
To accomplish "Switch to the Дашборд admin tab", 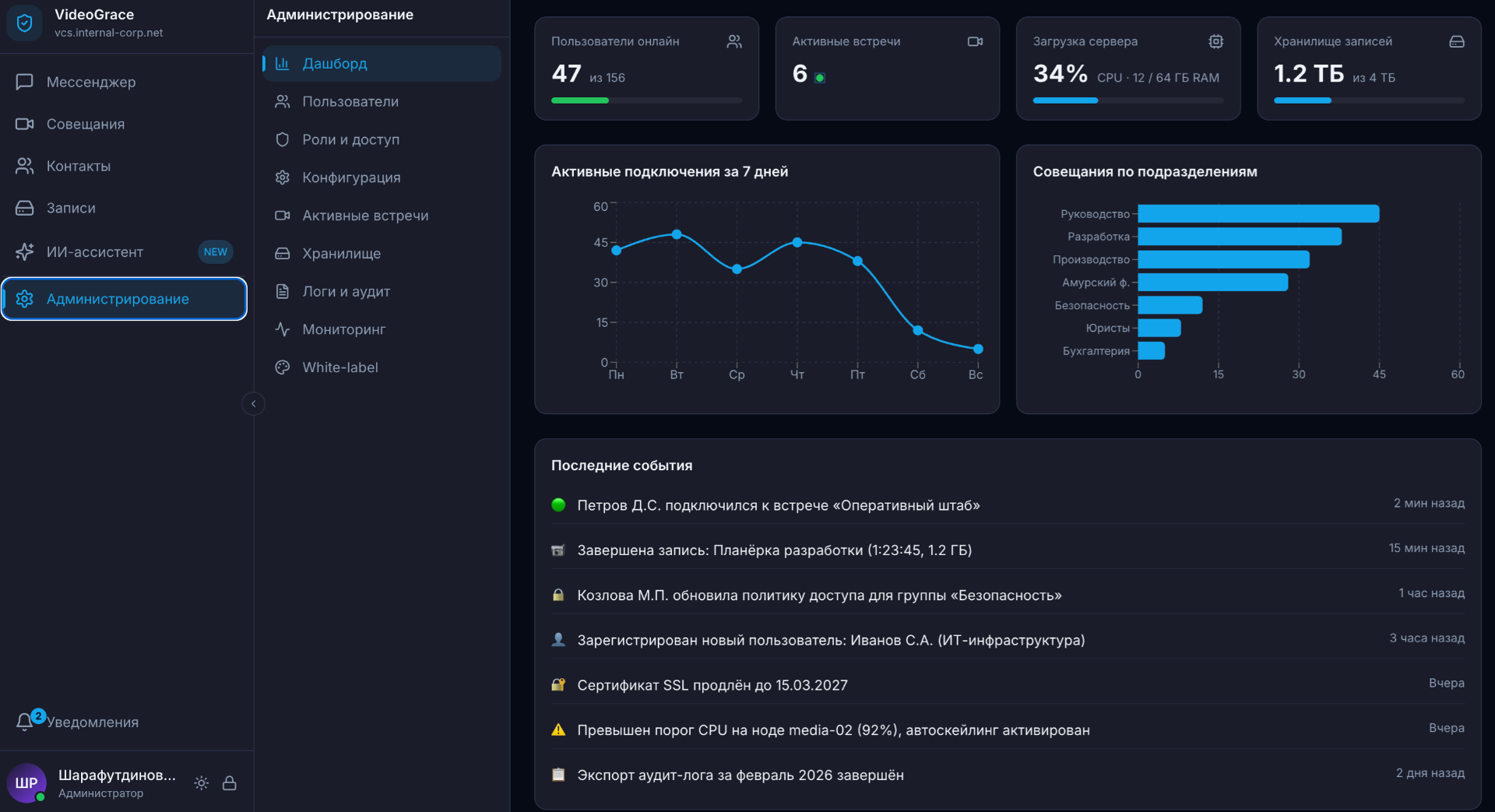I will 382,63.
